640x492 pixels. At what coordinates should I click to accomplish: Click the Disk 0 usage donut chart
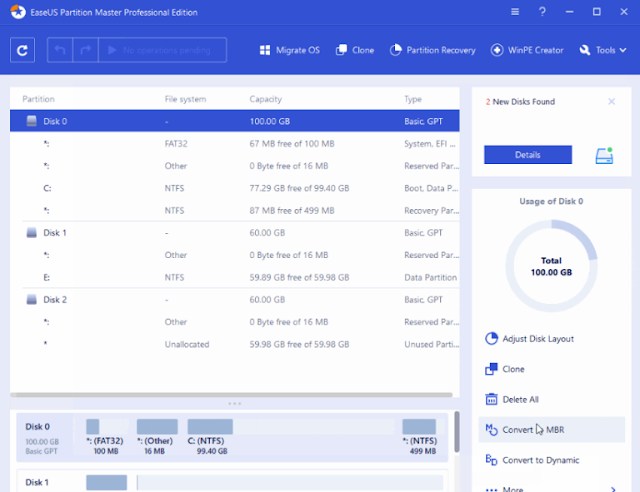pyautogui.click(x=551, y=266)
